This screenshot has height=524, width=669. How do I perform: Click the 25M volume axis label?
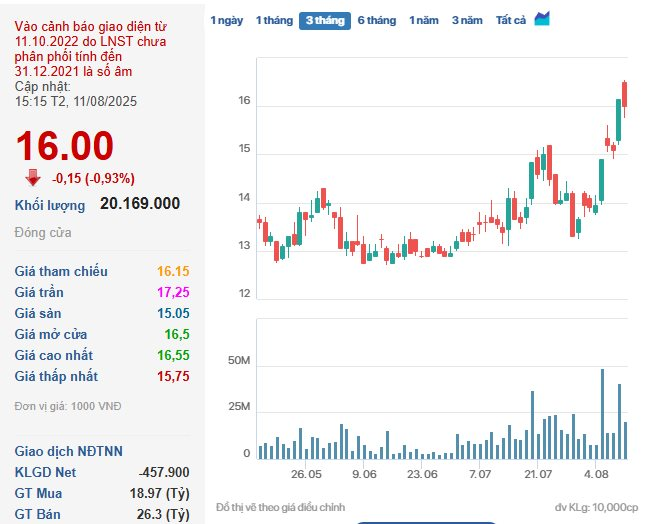[x=239, y=407]
